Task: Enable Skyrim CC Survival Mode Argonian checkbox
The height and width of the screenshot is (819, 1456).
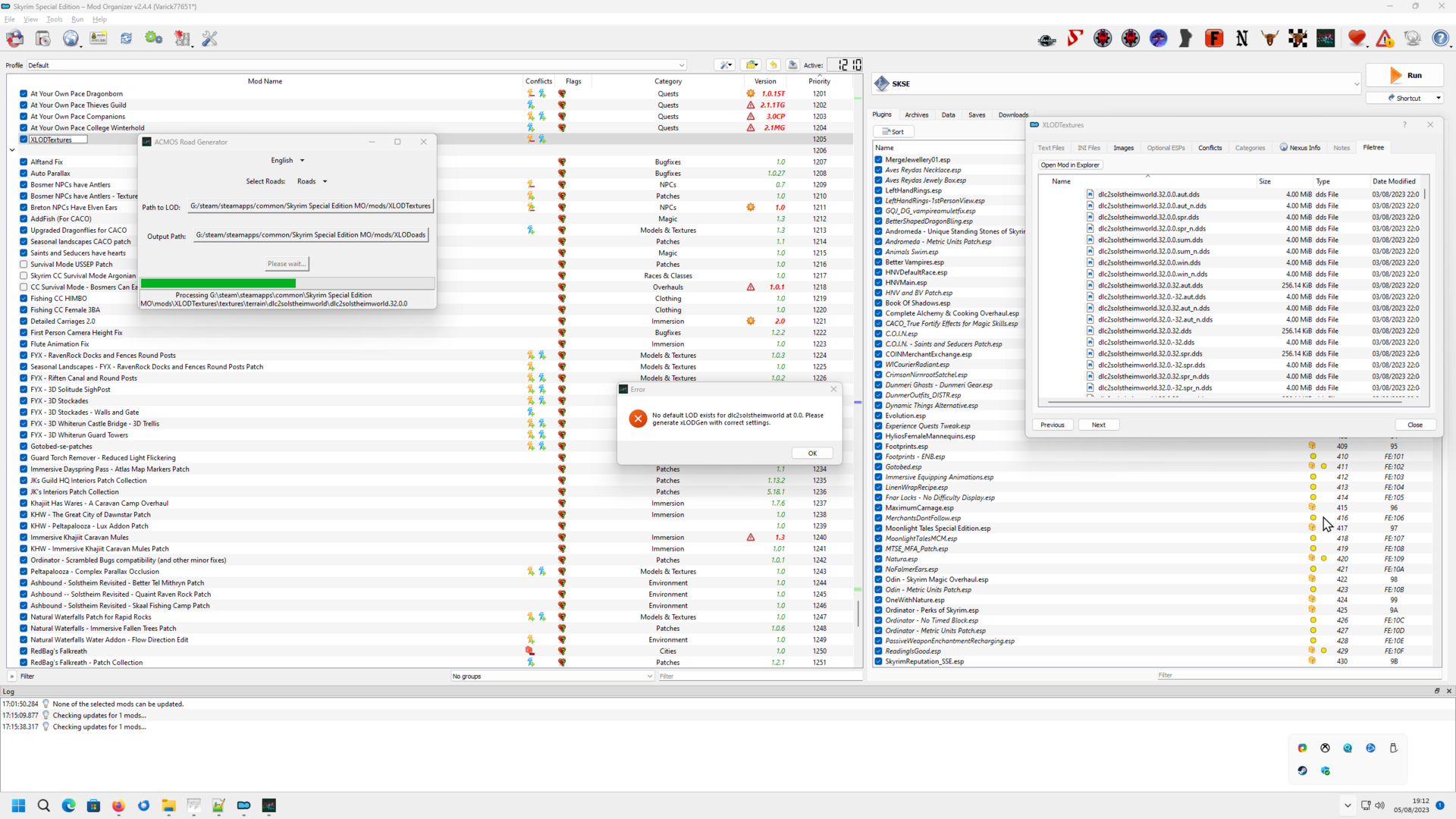Action: [24, 276]
